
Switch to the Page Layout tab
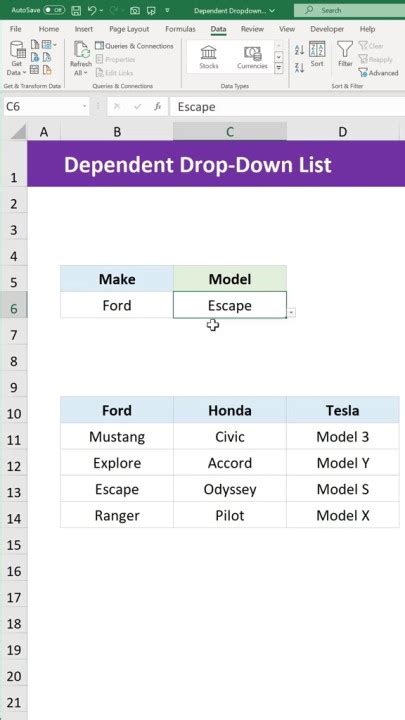(x=129, y=29)
